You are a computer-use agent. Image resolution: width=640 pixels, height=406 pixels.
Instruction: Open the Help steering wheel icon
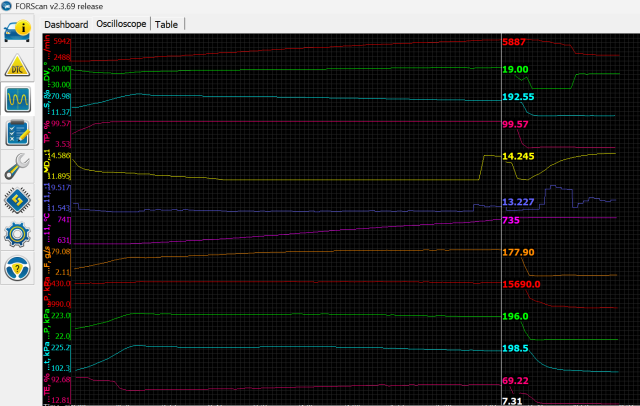click(x=19, y=269)
